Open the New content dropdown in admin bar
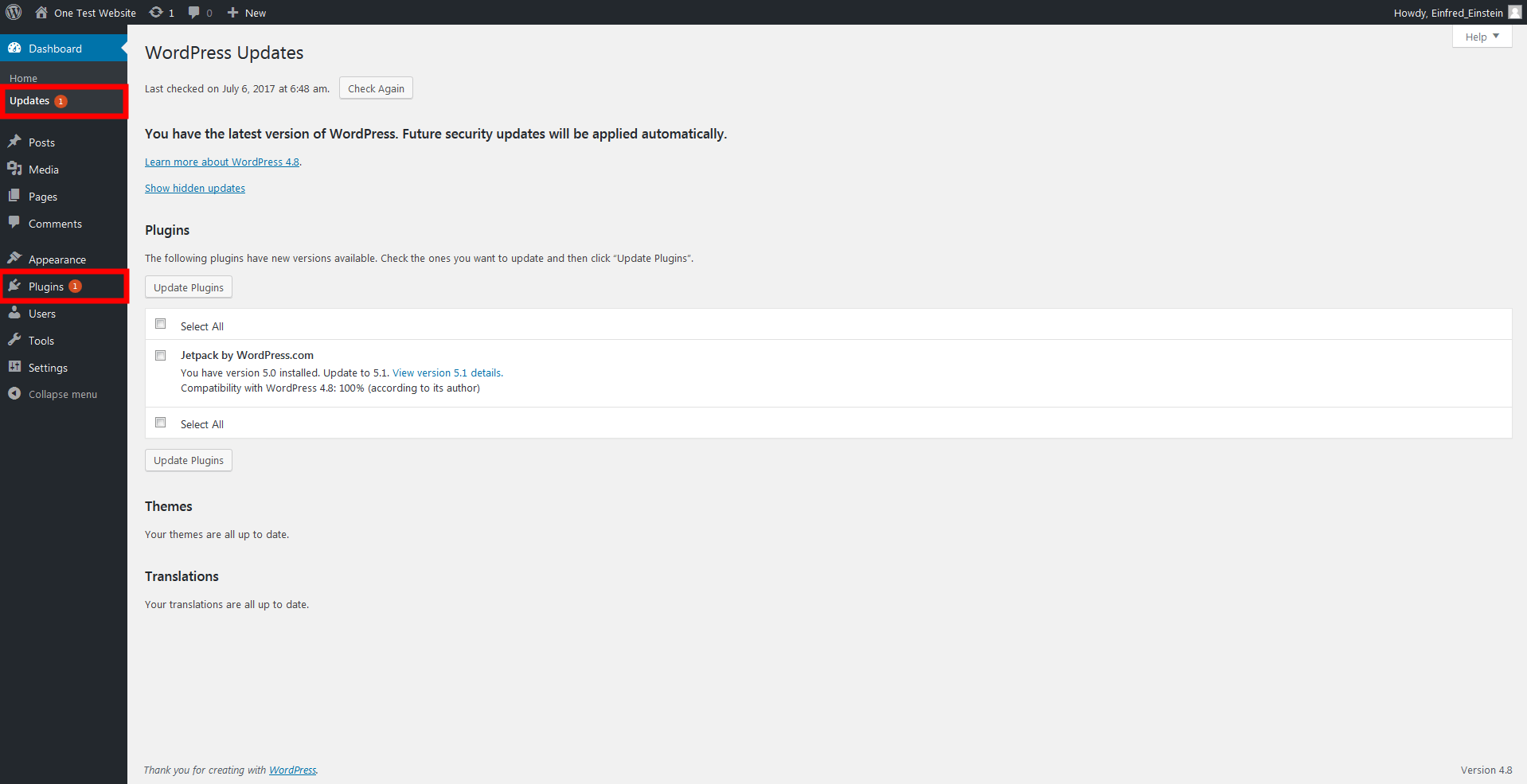Viewport: 1527px width, 784px height. point(247,13)
